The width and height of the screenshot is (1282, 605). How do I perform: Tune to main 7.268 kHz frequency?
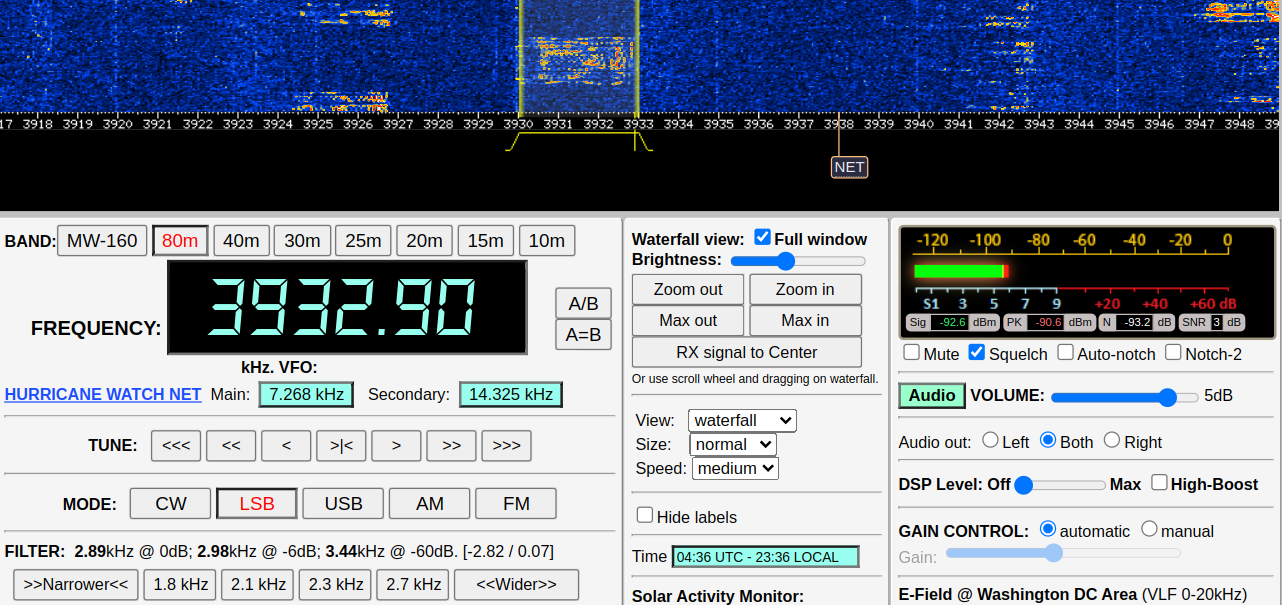click(306, 394)
